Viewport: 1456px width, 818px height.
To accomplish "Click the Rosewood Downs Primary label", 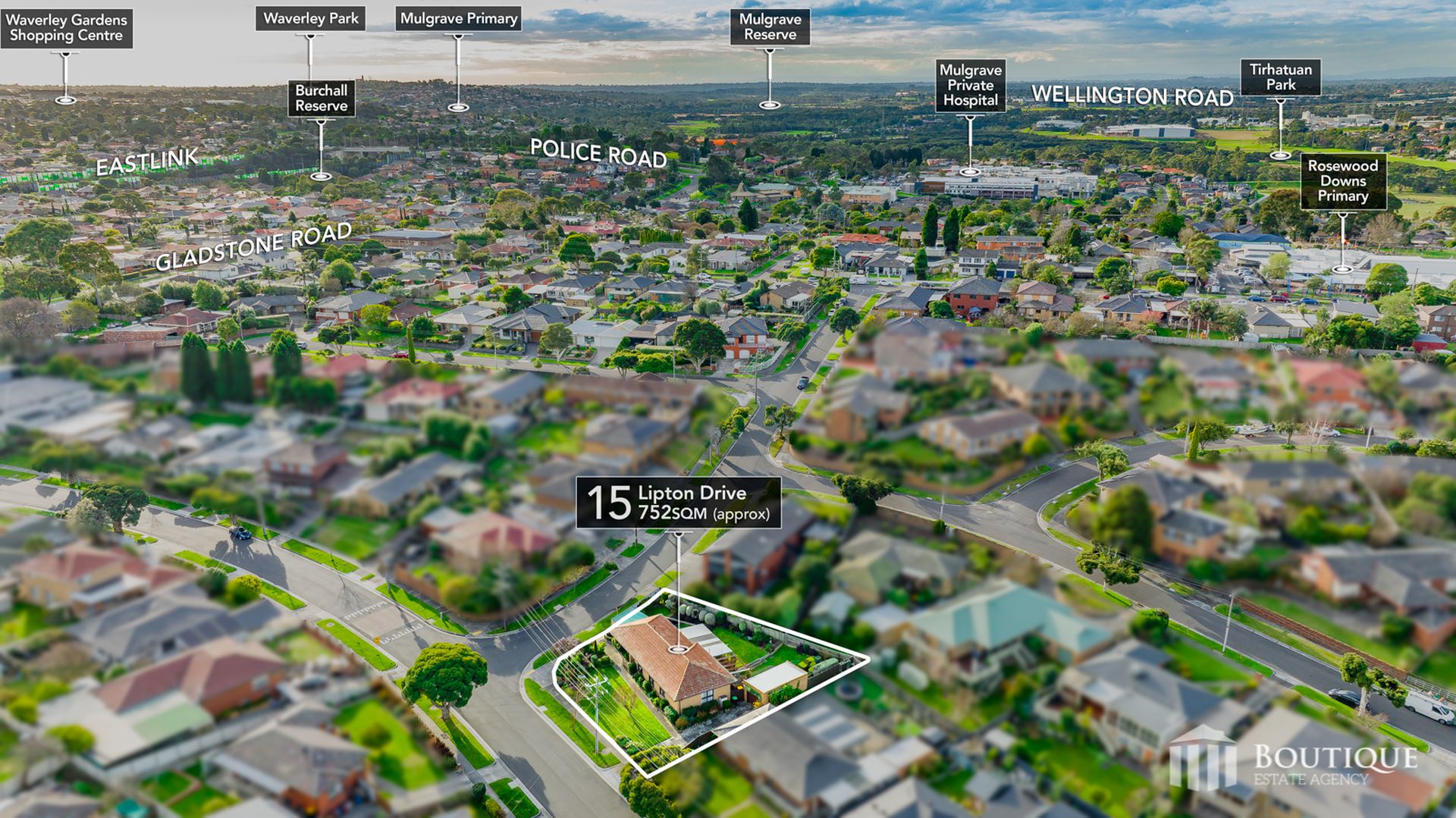I will pyautogui.click(x=1342, y=181).
